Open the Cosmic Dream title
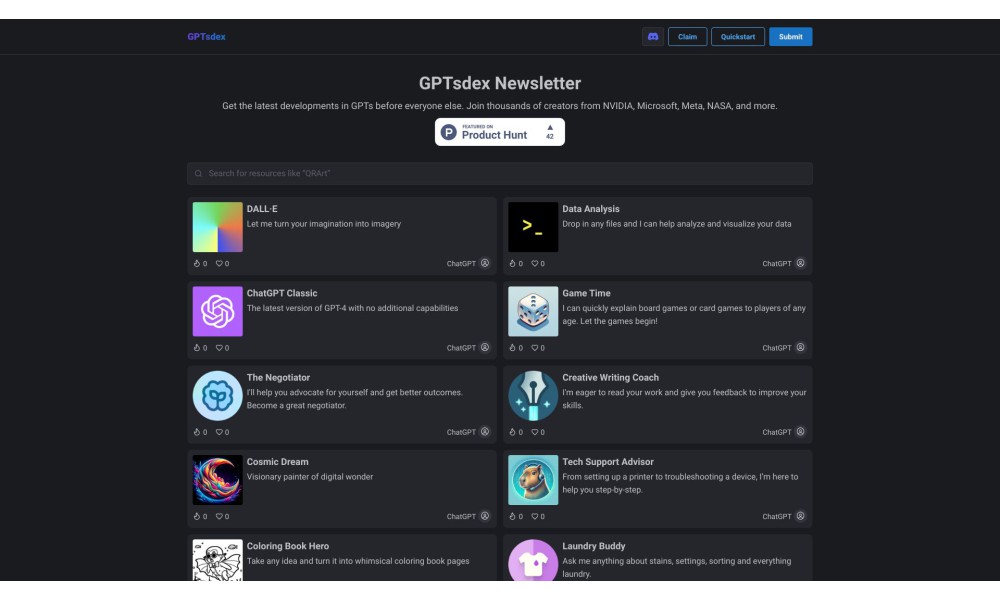Viewport: 1000px width, 600px height. 277,462
